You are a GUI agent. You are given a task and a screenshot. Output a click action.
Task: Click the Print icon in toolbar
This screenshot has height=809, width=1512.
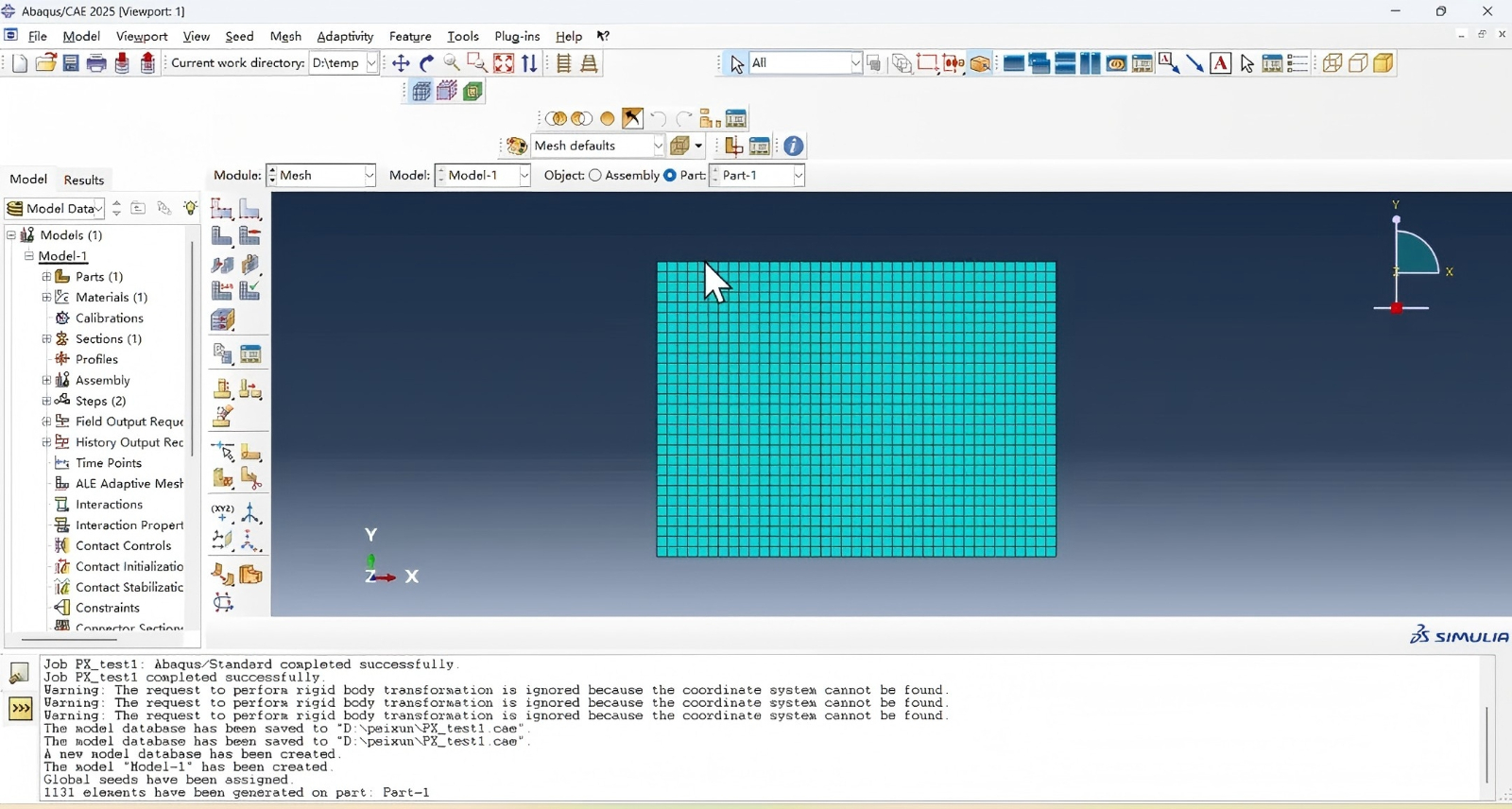click(96, 63)
